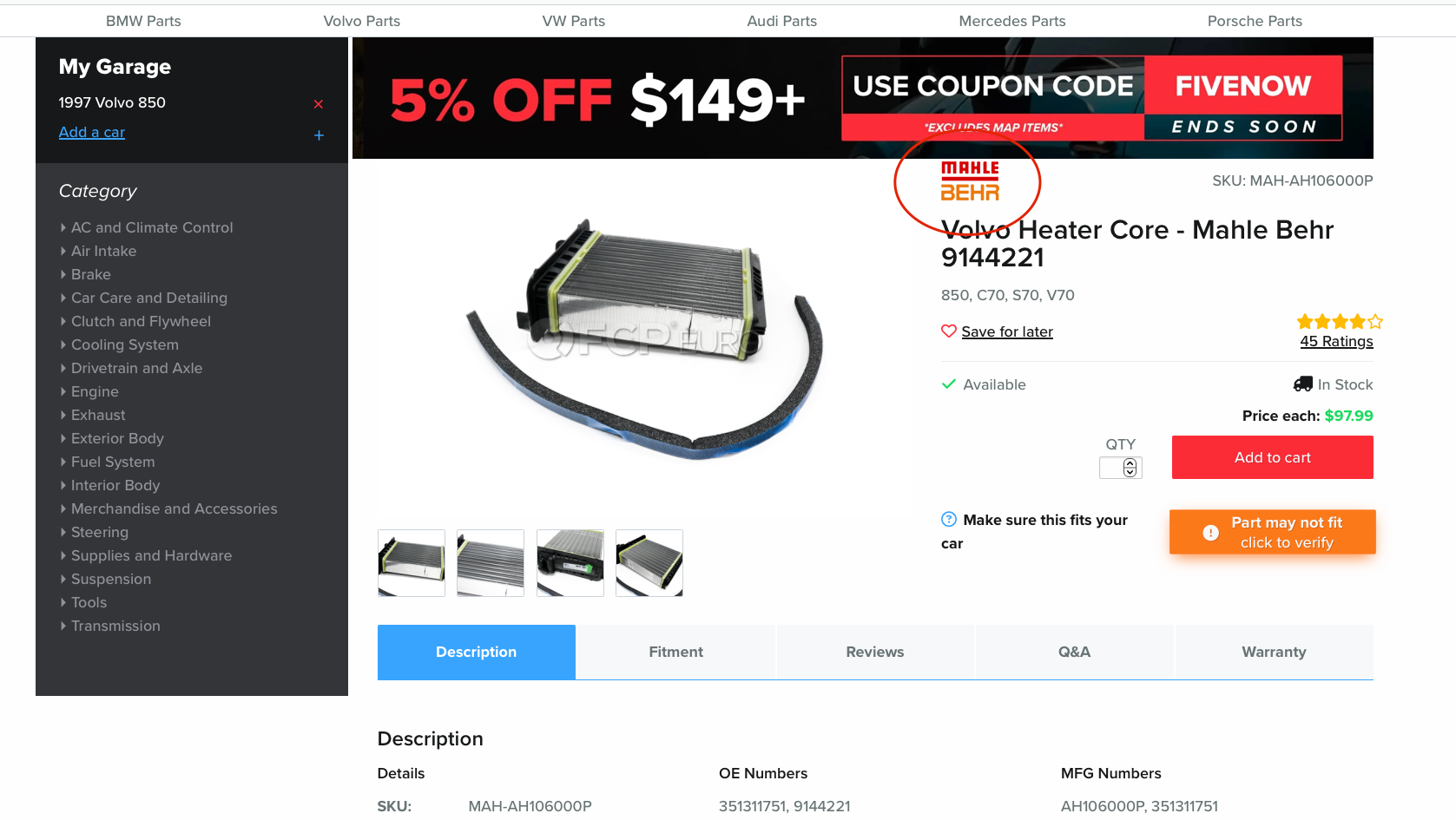Screen dimensions: 1456x820
Task: Click the star rating icons
Action: click(x=1340, y=322)
